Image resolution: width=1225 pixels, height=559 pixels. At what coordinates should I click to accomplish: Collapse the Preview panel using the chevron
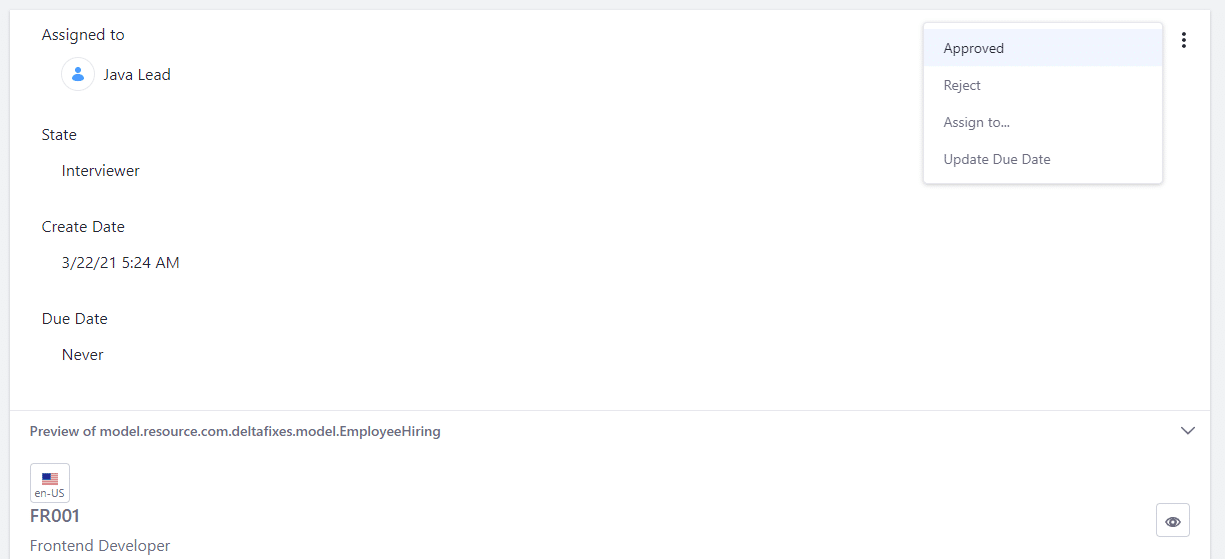tap(1187, 431)
